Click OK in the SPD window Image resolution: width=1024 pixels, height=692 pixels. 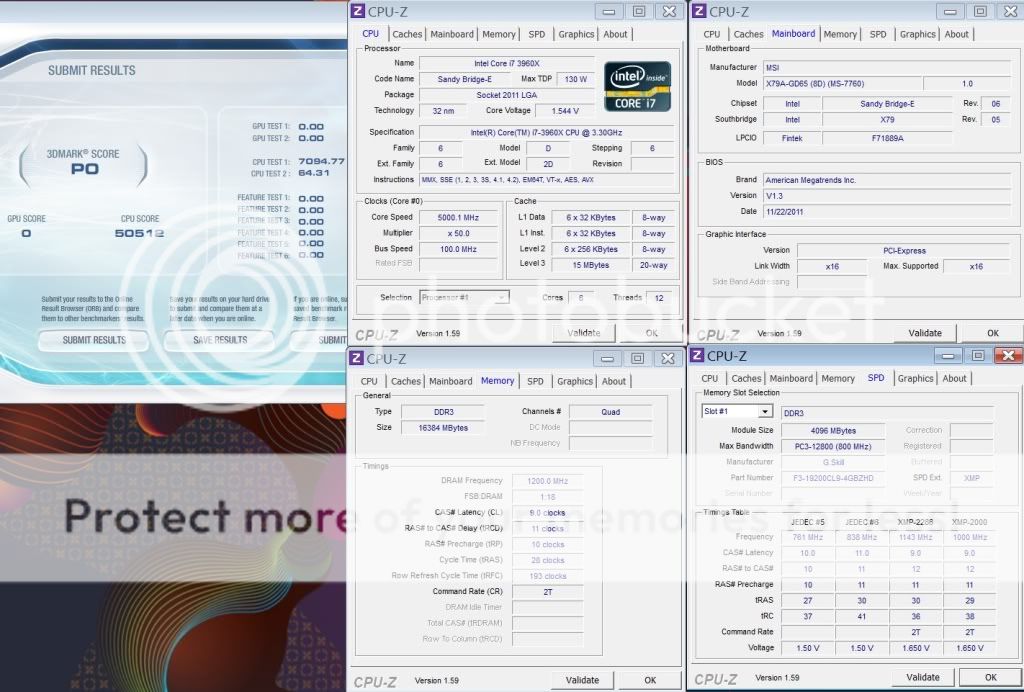(990, 677)
